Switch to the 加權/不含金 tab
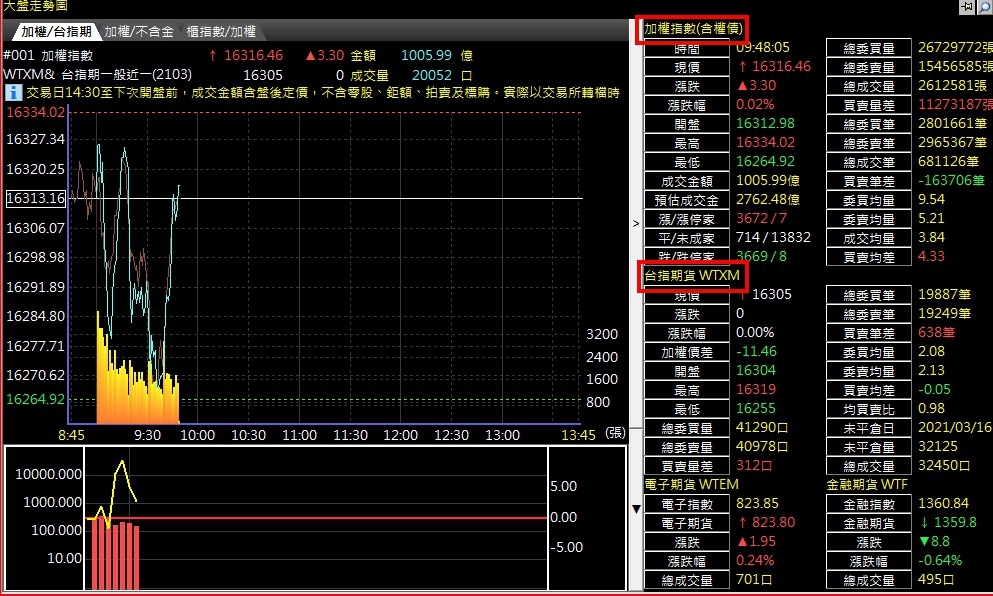The width and height of the screenshot is (993, 596). click(x=139, y=32)
